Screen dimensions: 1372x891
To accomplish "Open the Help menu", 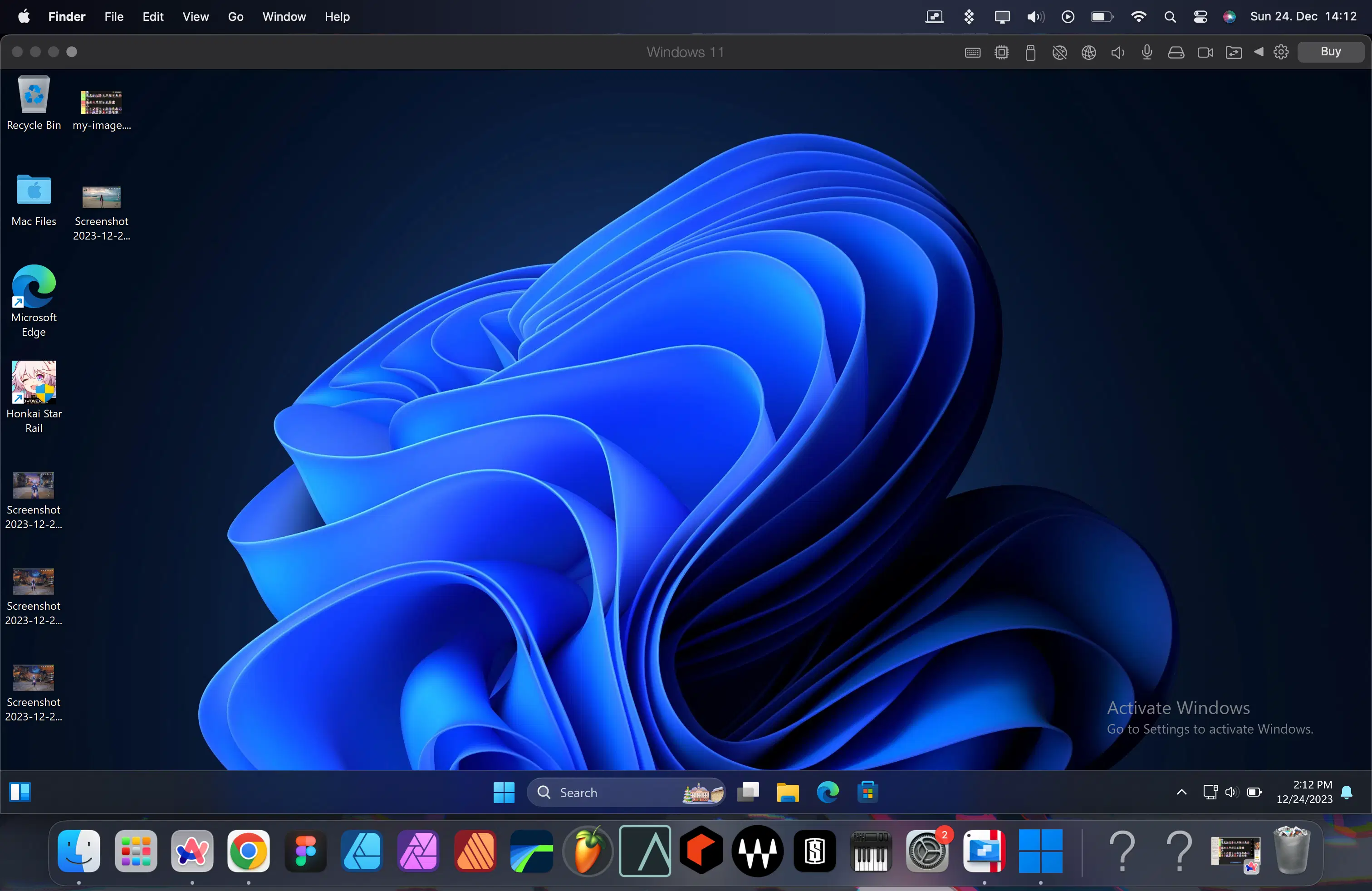I will pos(337,17).
